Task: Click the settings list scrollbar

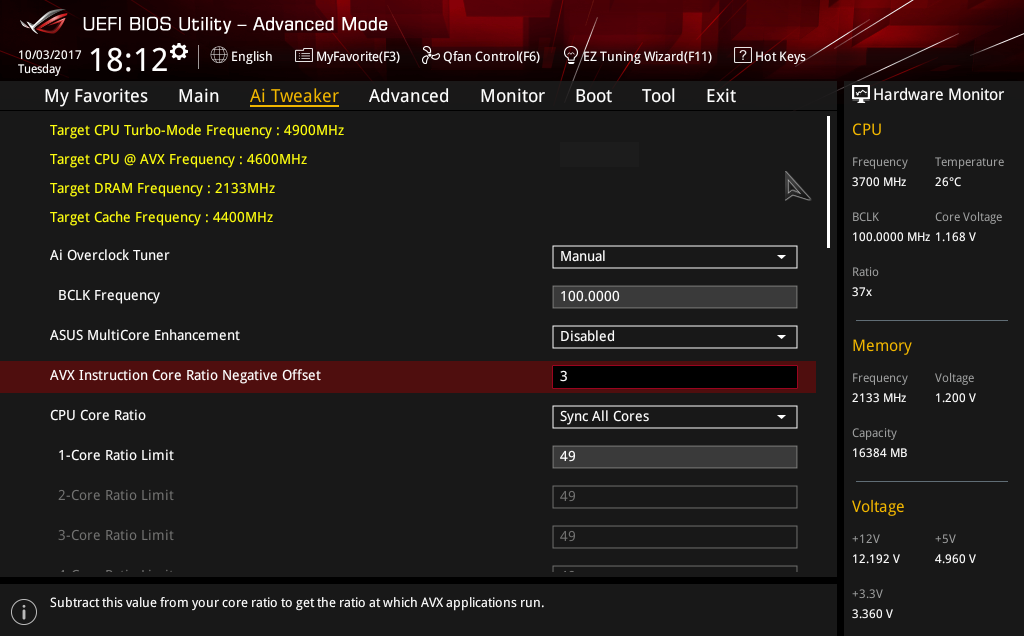Action: point(828,182)
